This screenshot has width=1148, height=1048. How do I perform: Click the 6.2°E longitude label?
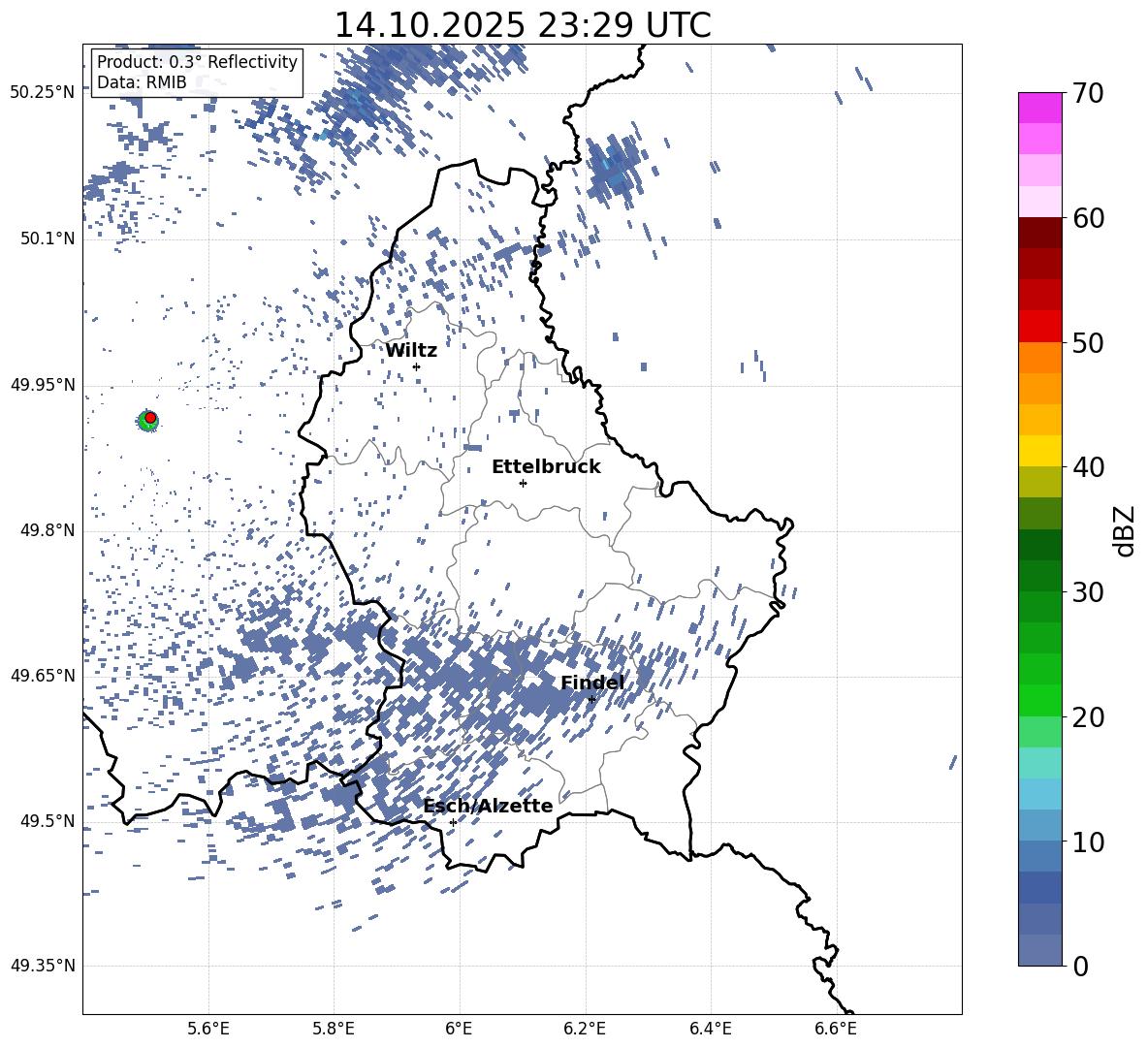coord(585,1029)
